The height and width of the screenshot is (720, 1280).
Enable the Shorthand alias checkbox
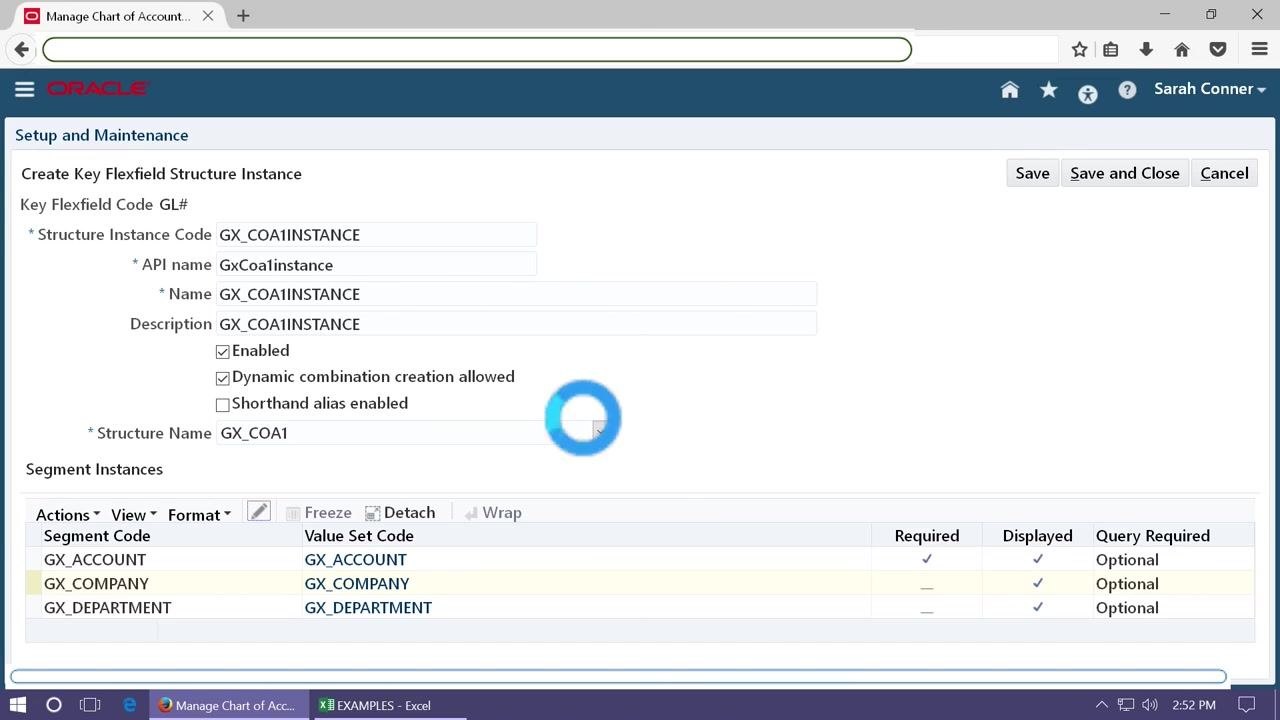point(223,405)
